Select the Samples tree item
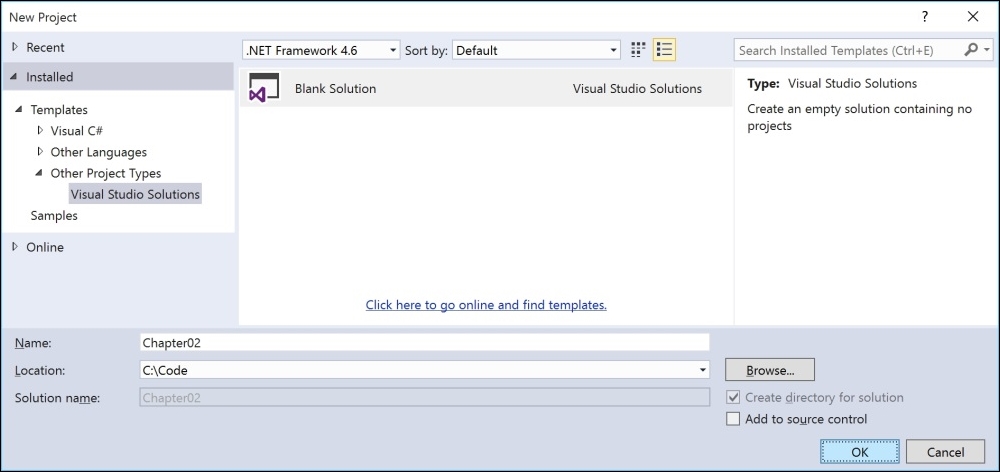The width and height of the screenshot is (1000, 472). [x=54, y=216]
